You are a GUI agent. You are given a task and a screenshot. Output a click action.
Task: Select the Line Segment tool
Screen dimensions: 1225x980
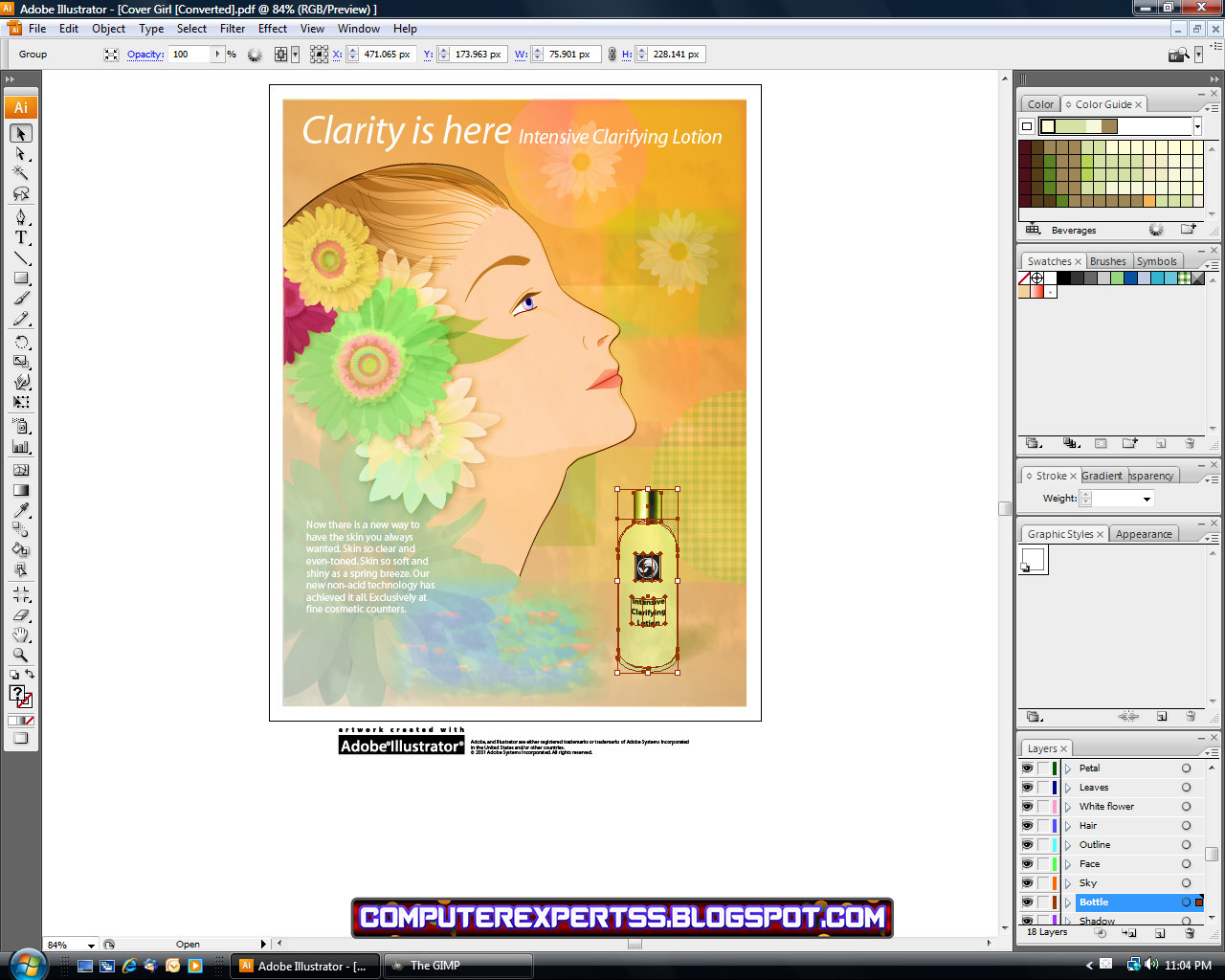tap(21, 258)
